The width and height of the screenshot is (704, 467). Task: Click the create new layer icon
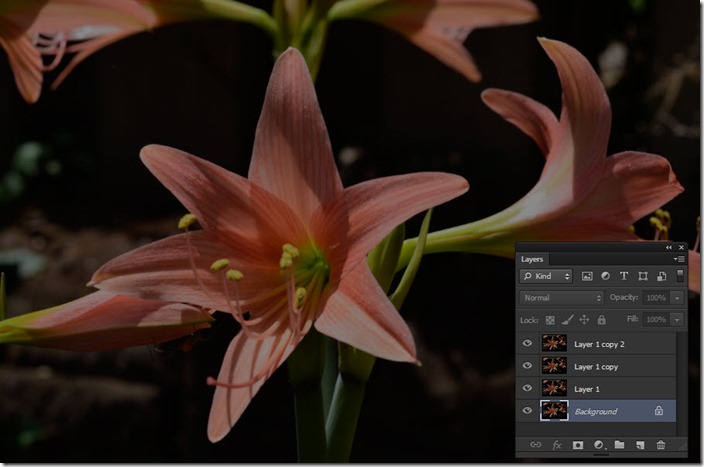tap(640, 444)
